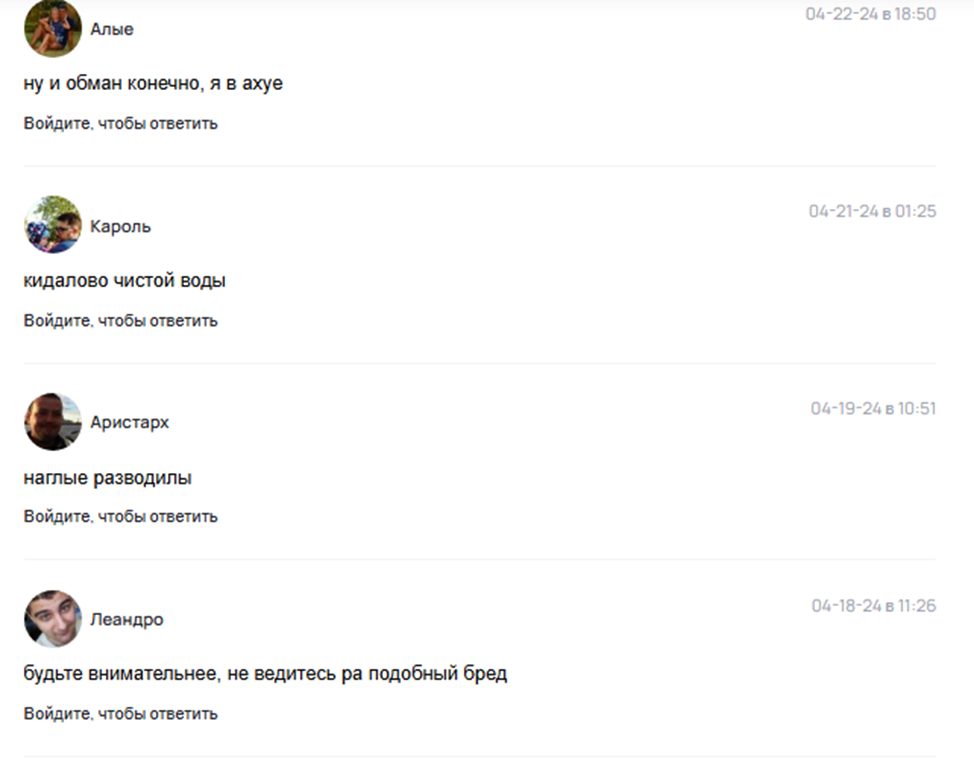Click the timestamp 04-21-24 в 01:25
This screenshot has height=777, width=974.
(x=872, y=211)
